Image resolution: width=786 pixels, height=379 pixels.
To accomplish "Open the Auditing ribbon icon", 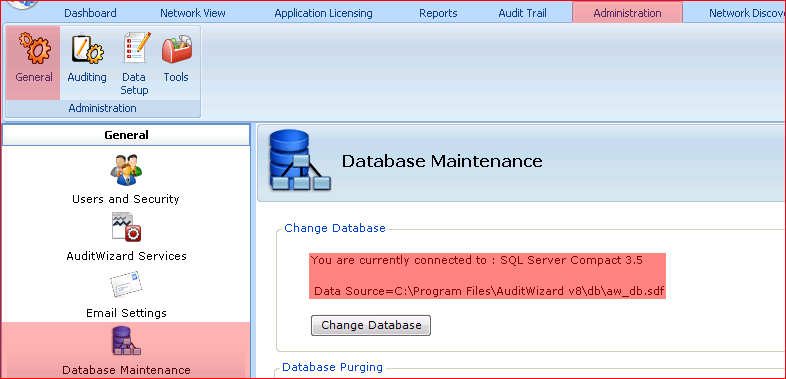I will [x=87, y=49].
